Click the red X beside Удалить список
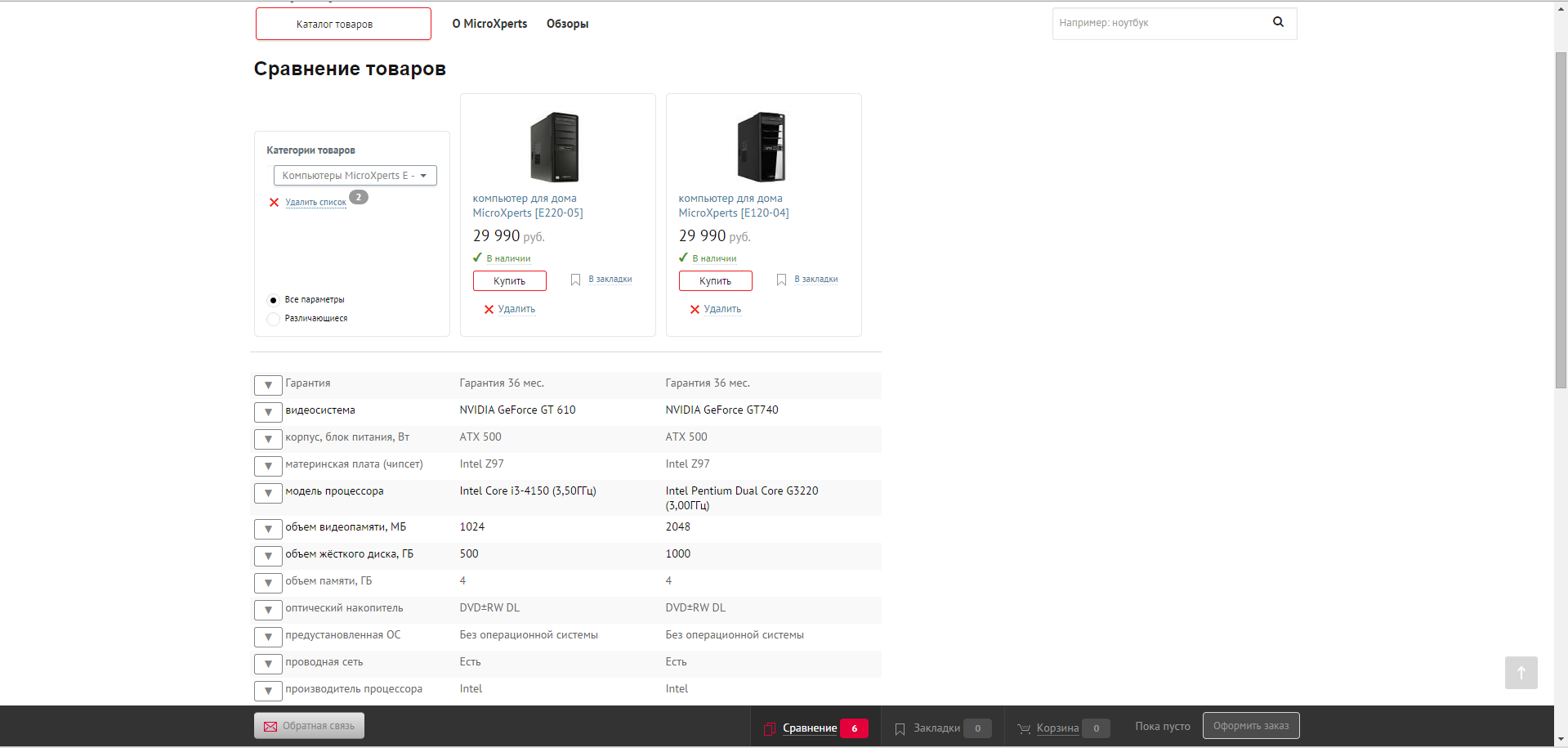Image resolution: width=1568 pixels, height=748 pixels. pyautogui.click(x=274, y=203)
